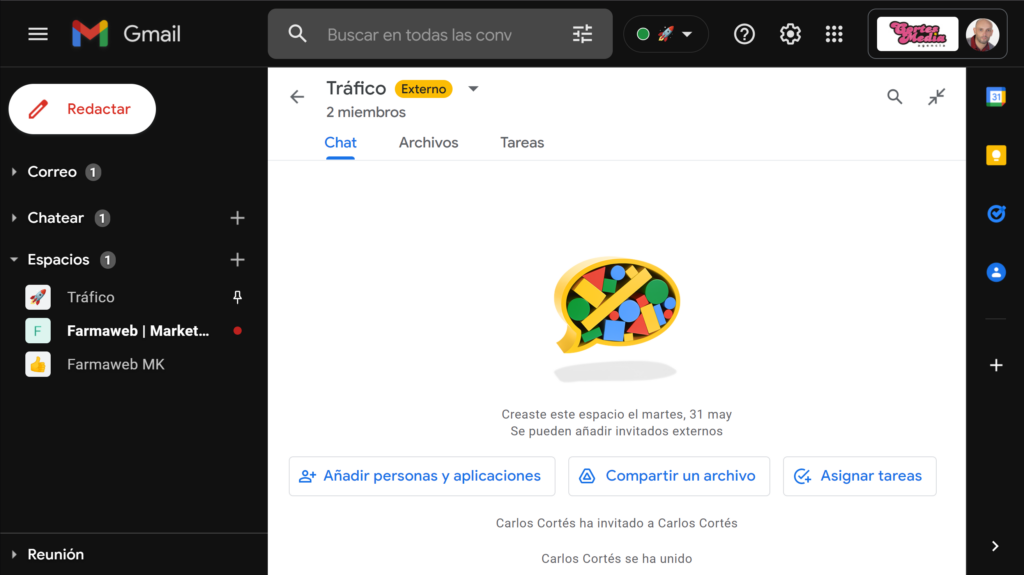Click 'Se pueden añadir invitados externos' text

pyautogui.click(x=616, y=431)
